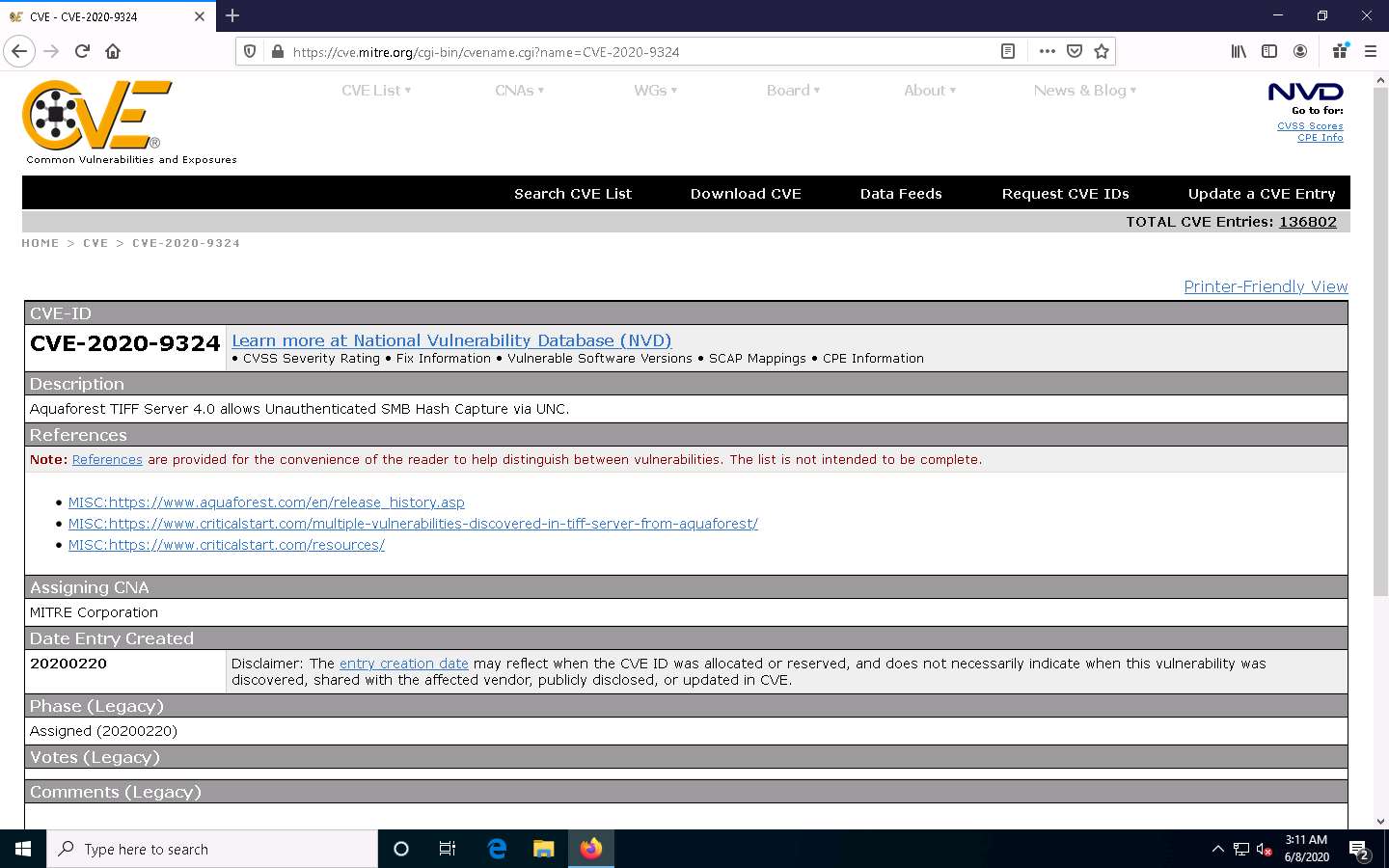Open taskbar clock and date

coord(1307,849)
